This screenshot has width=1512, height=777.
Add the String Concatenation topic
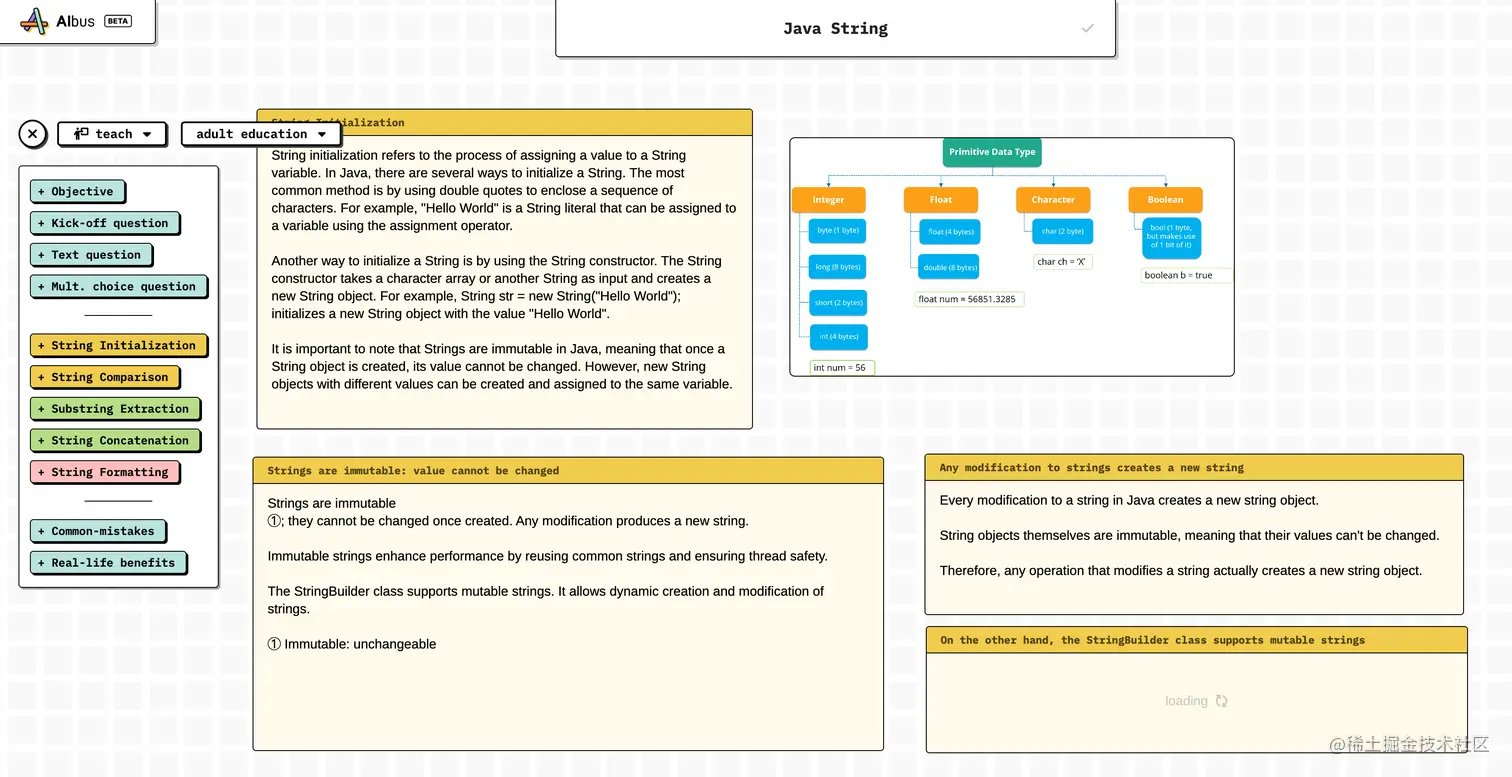click(x=114, y=440)
